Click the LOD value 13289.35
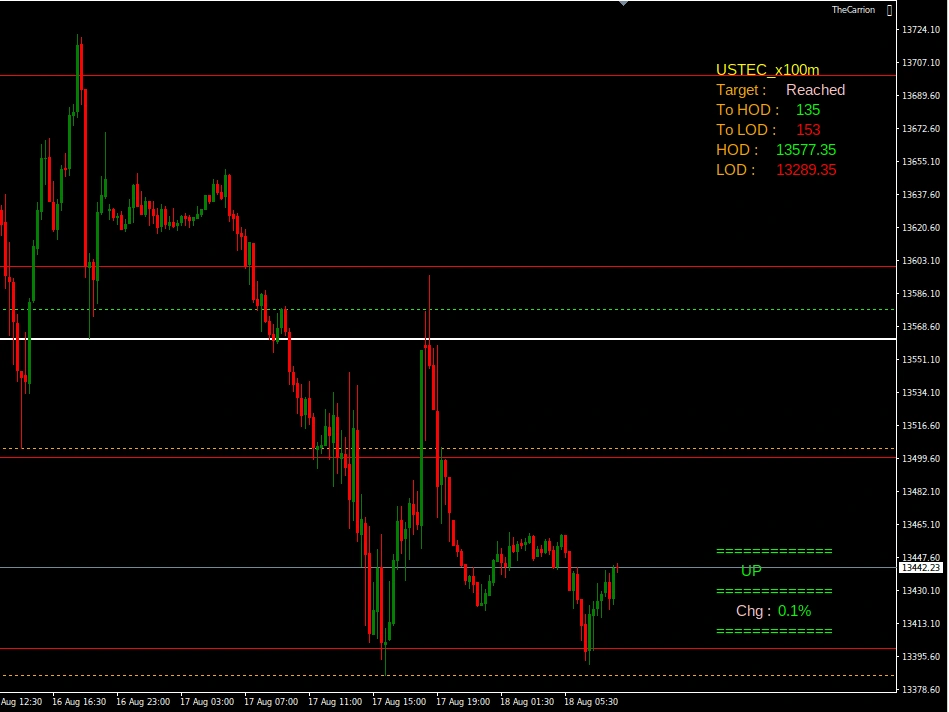The height and width of the screenshot is (712, 949). point(806,170)
